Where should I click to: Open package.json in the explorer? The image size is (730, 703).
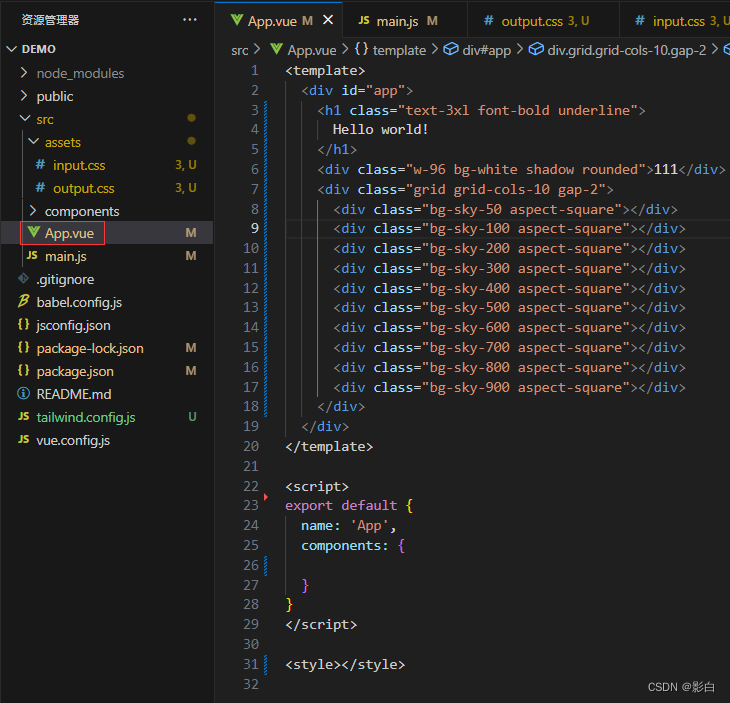click(x=75, y=372)
